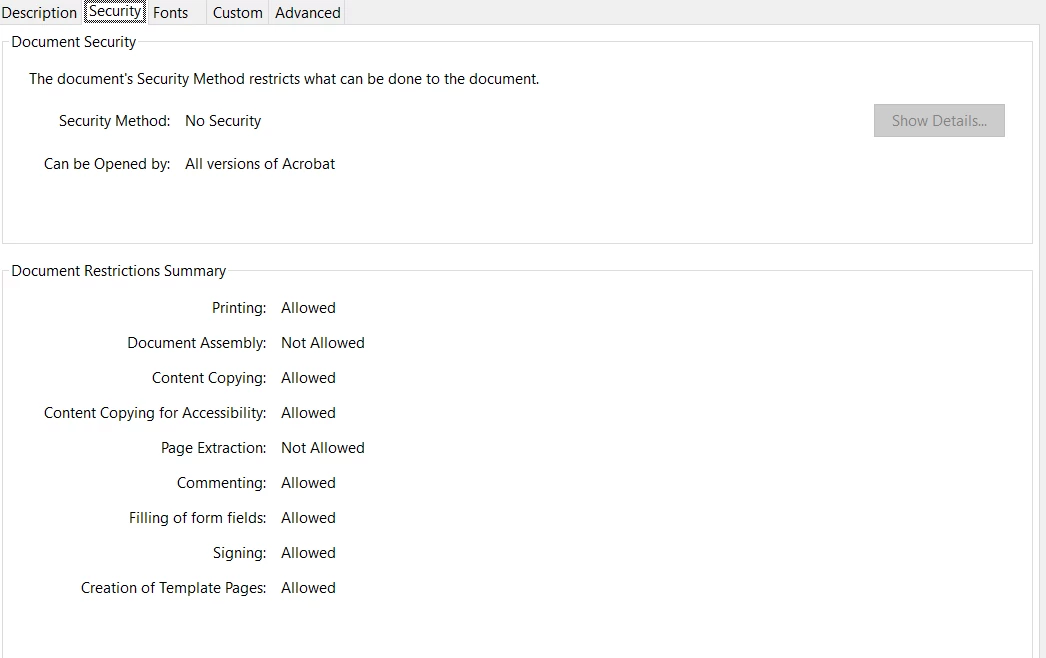The width and height of the screenshot is (1046, 658).
Task: Click the "No Security" method value
Action: click(x=223, y=121)
